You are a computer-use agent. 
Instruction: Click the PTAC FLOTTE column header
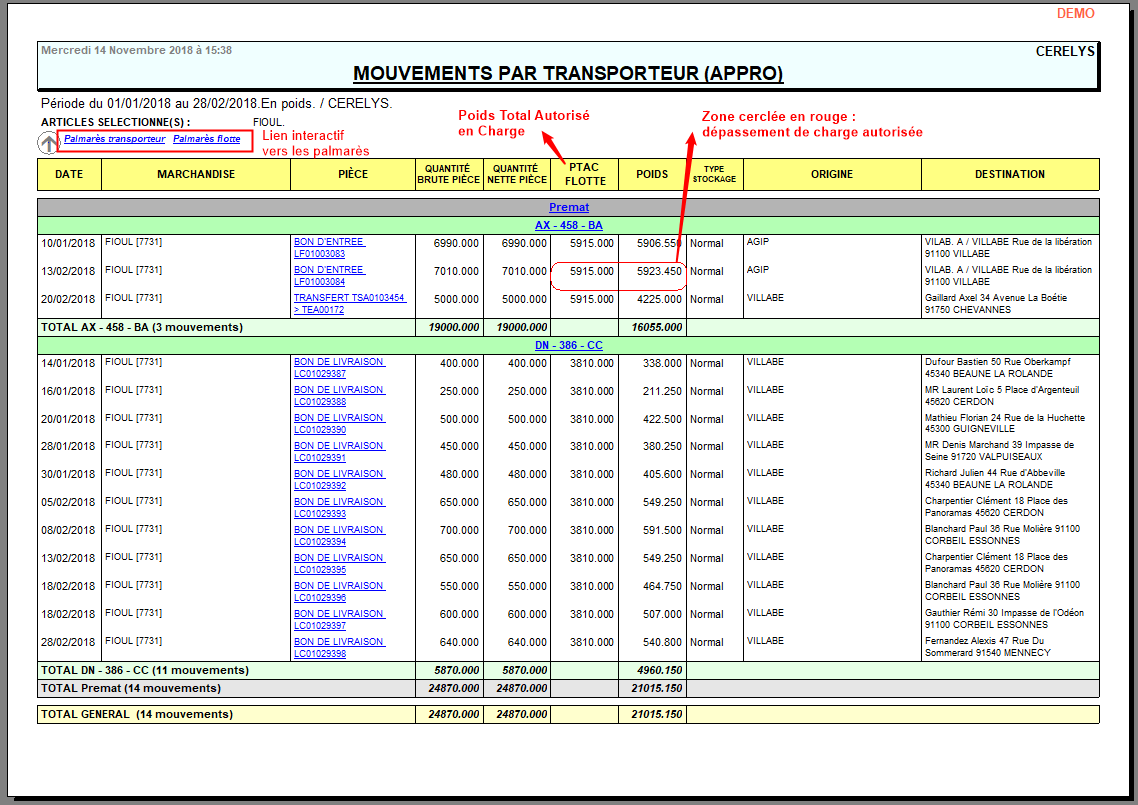point(584,174)
